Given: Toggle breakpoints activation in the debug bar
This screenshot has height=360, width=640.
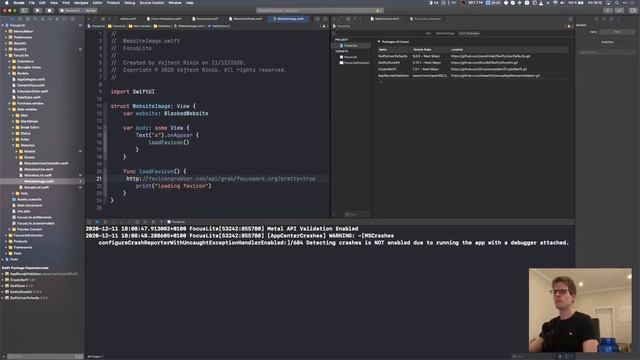Looking at the screenshot, I should tap(97, 222).
